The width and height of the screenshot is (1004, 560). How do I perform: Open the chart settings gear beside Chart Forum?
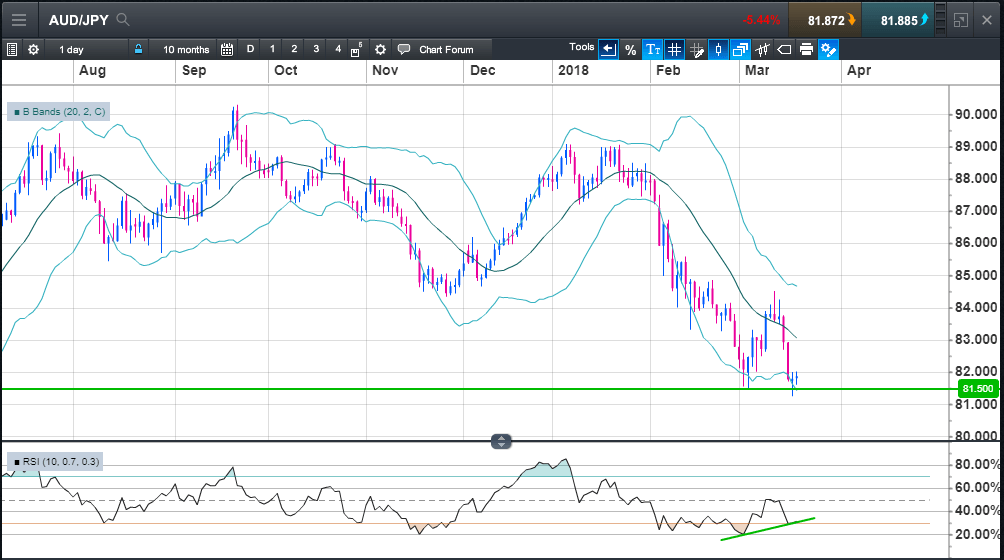[x=380, y=49]
